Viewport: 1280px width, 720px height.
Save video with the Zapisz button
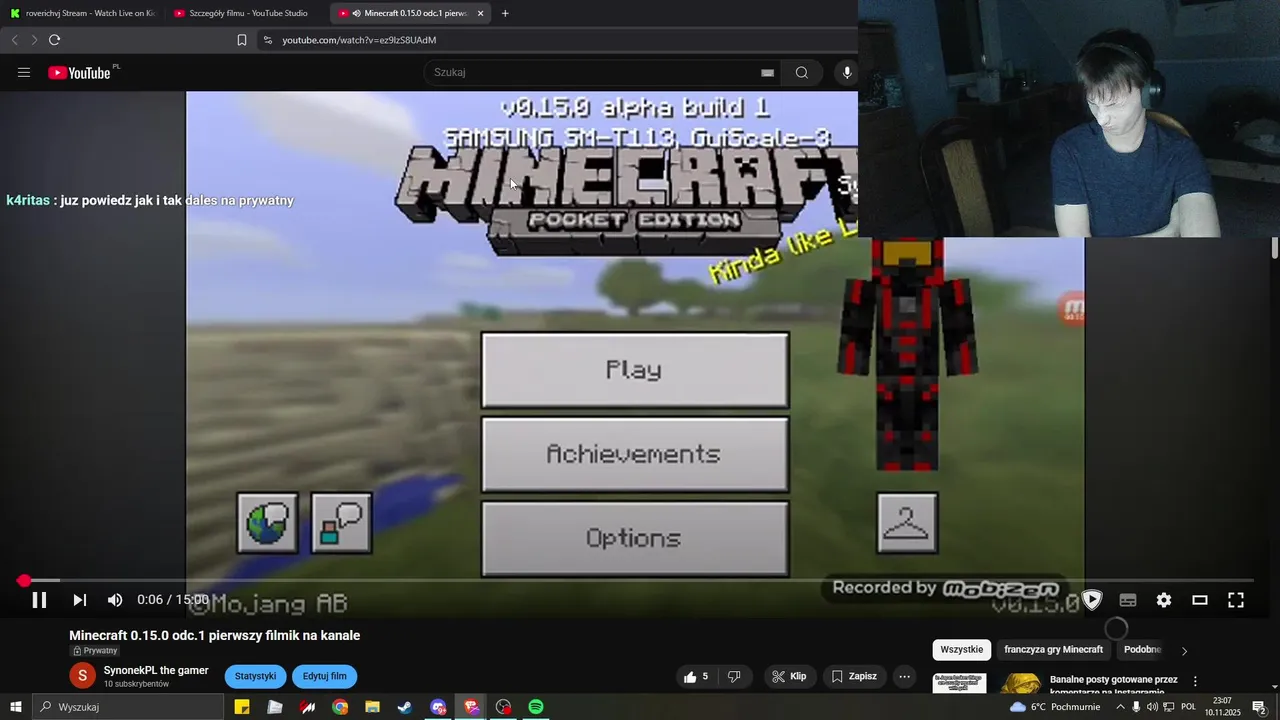pos(855,677)
